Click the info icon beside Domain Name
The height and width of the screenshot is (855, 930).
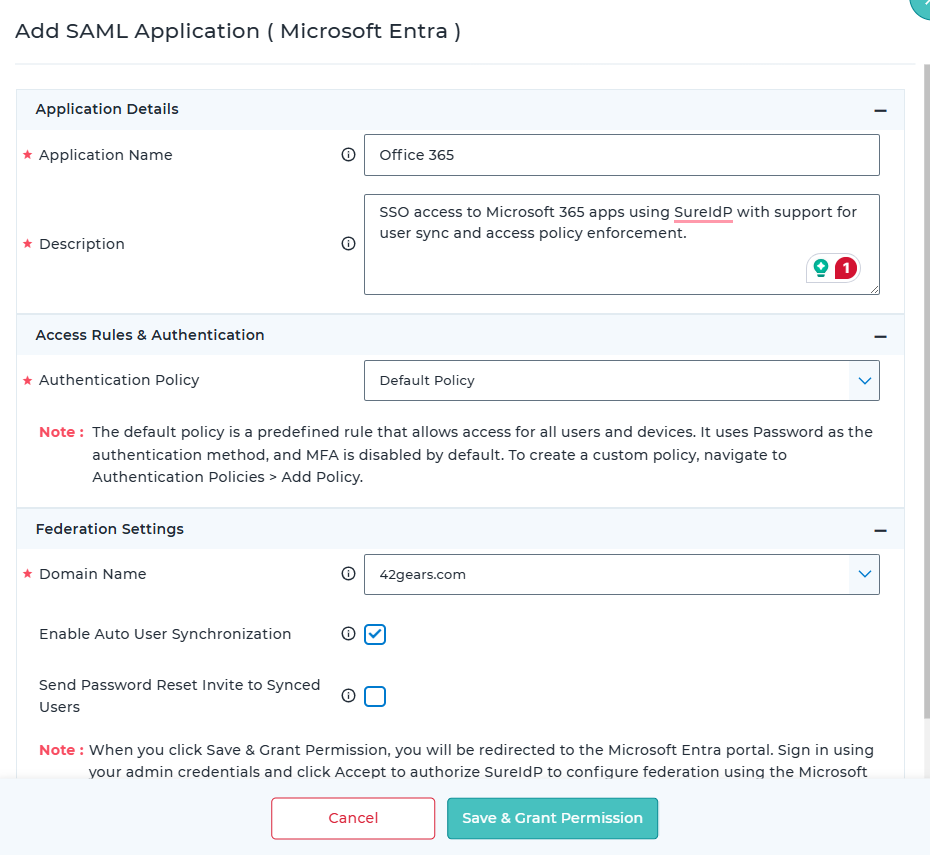pos(348,574)
